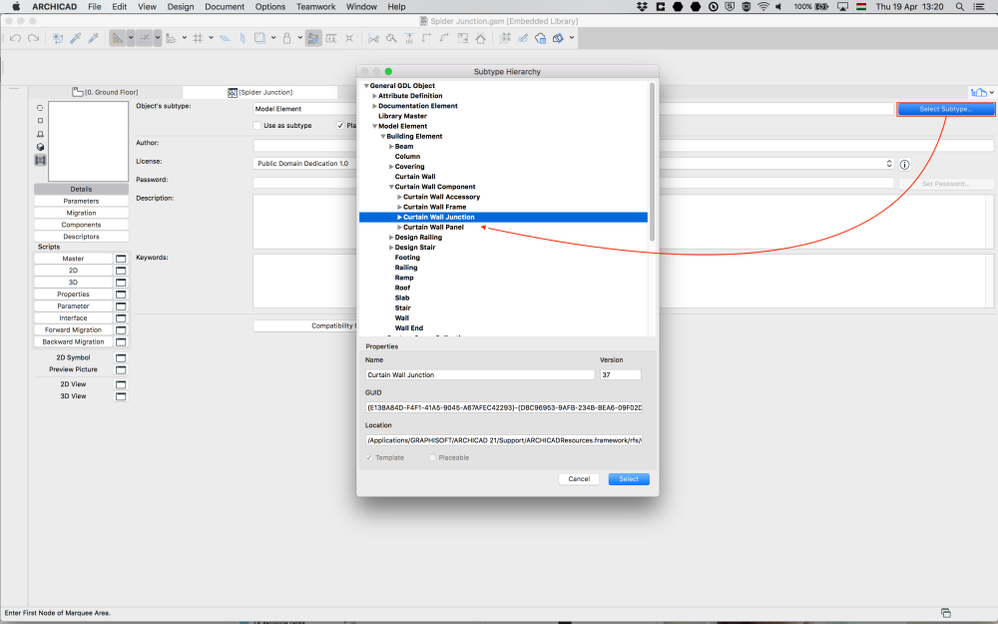Switch to the Spider Junction tab
This screenshot has height=624, width=998.
[260, 92]
